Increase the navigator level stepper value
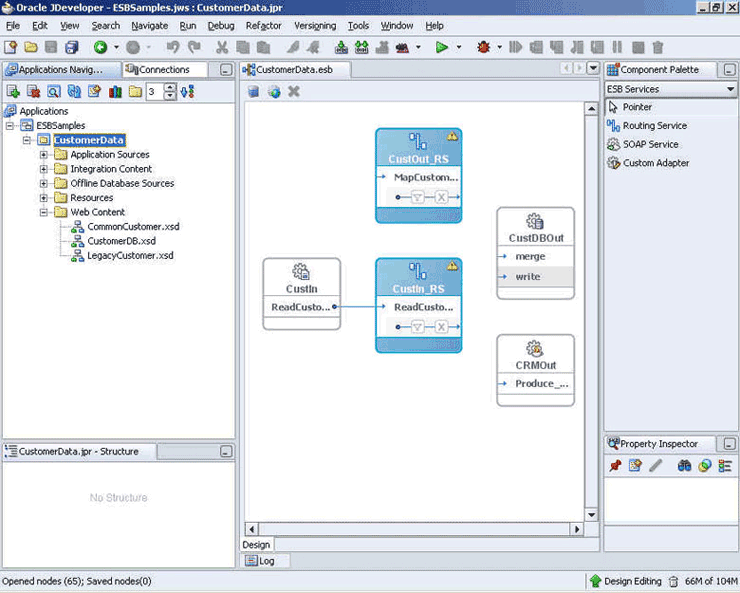The height and width of the screenshot is (593, 740). tap(170, 87)
